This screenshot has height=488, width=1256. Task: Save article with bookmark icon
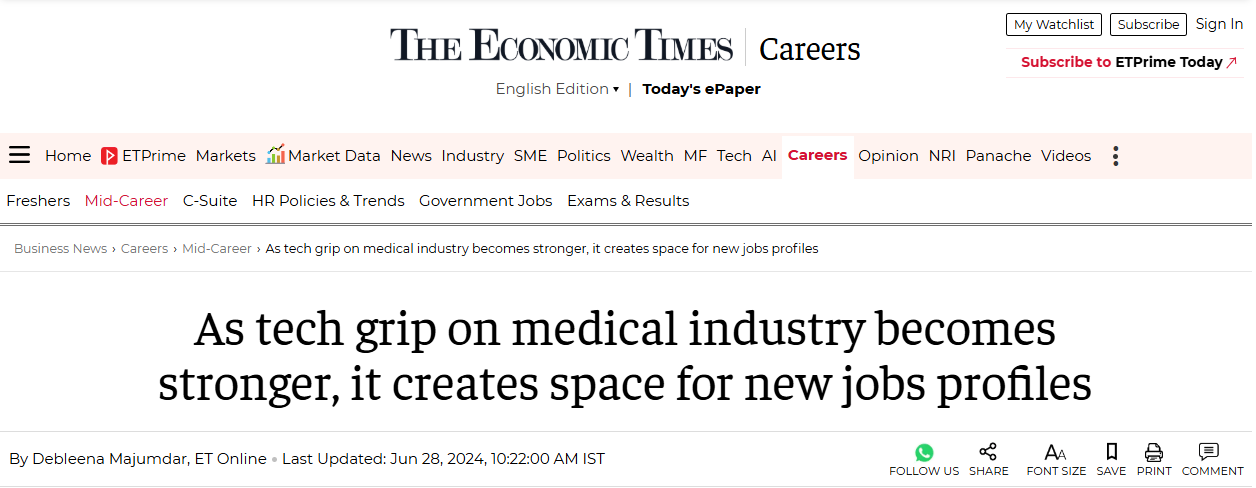coord(1111,452)
